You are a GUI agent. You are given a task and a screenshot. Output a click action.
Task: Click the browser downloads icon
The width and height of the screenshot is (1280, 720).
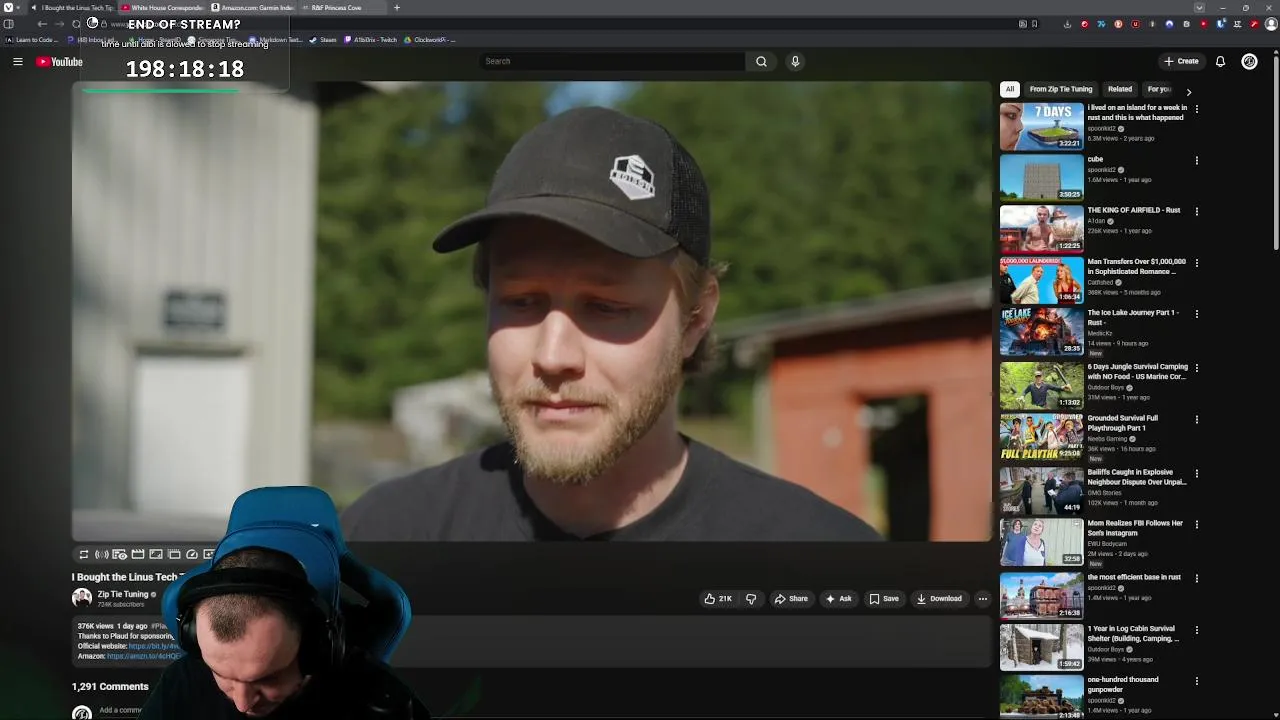pos(1067,24)
